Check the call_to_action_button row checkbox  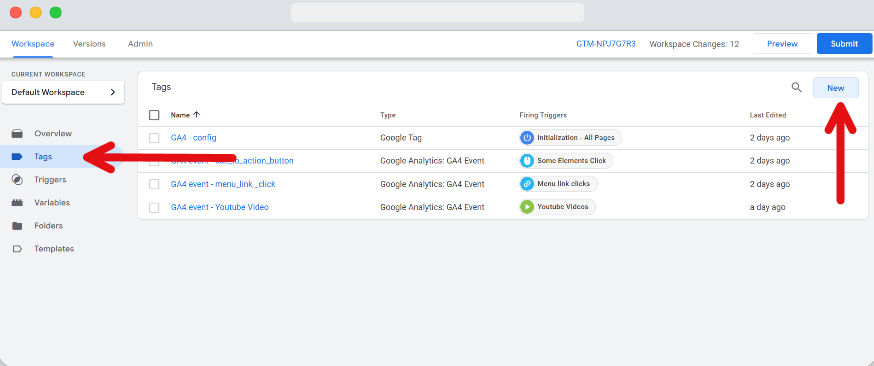154,161
